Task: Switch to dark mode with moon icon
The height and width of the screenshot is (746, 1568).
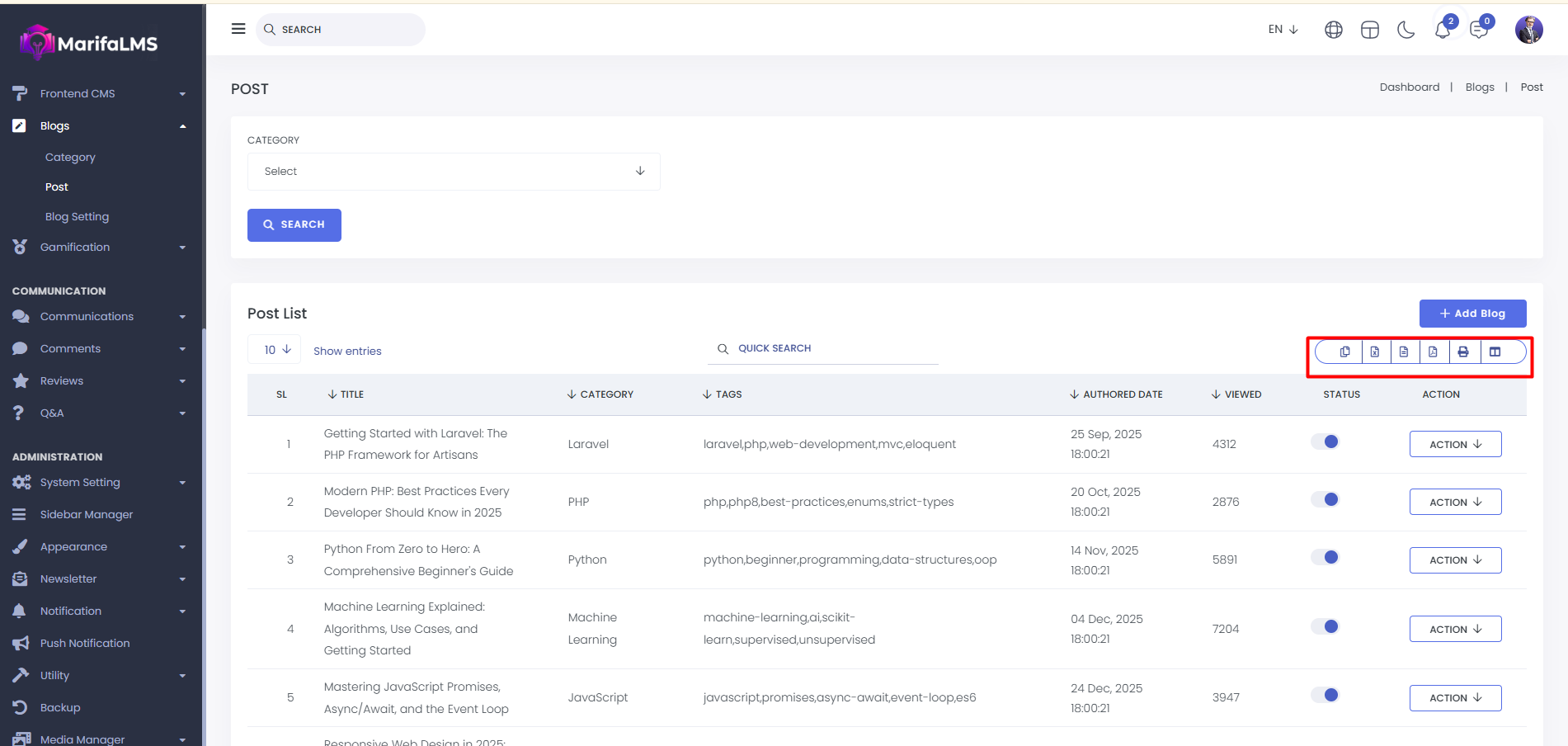Action: (1406, 31)
